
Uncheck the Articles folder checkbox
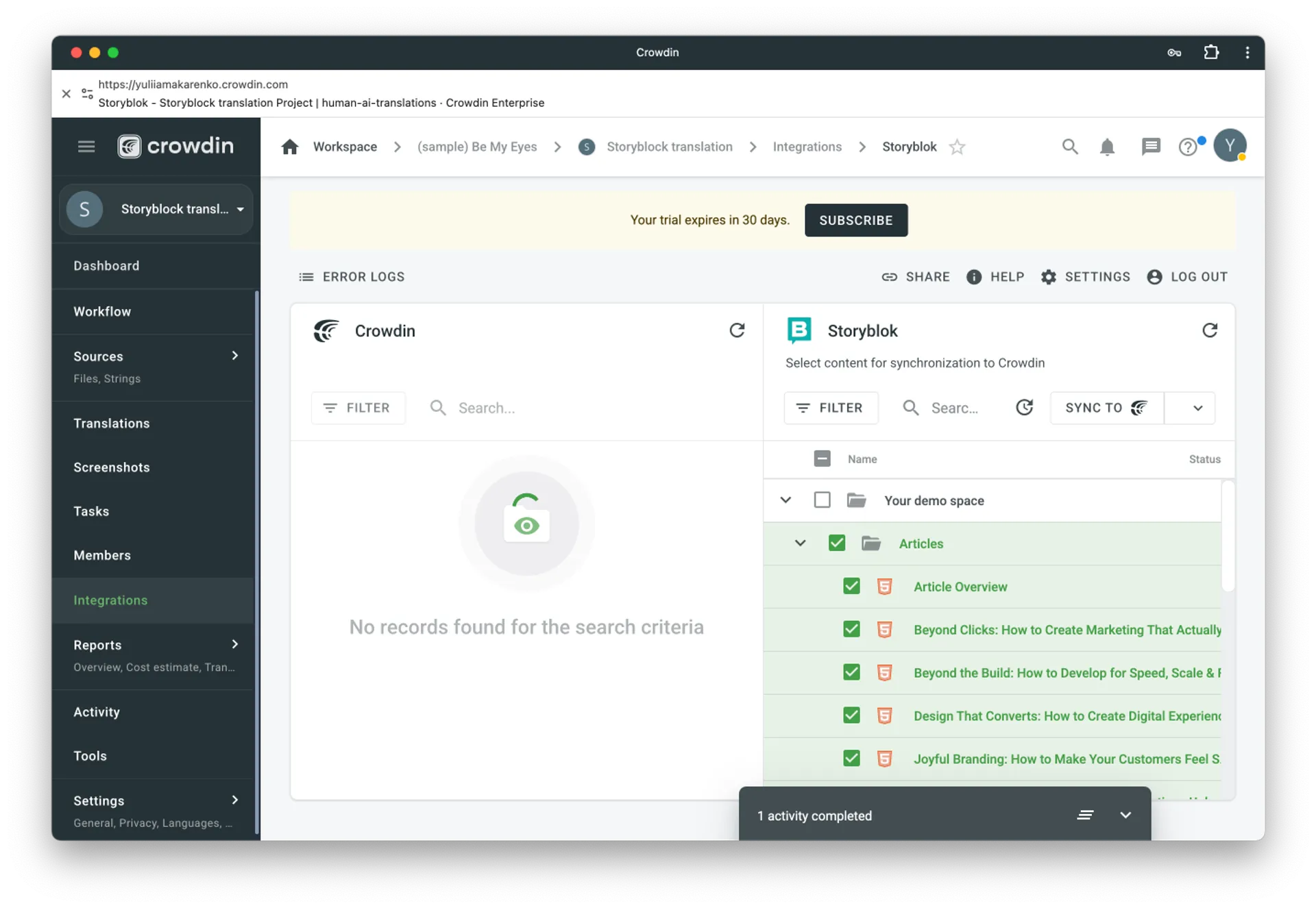coord(836,543)
